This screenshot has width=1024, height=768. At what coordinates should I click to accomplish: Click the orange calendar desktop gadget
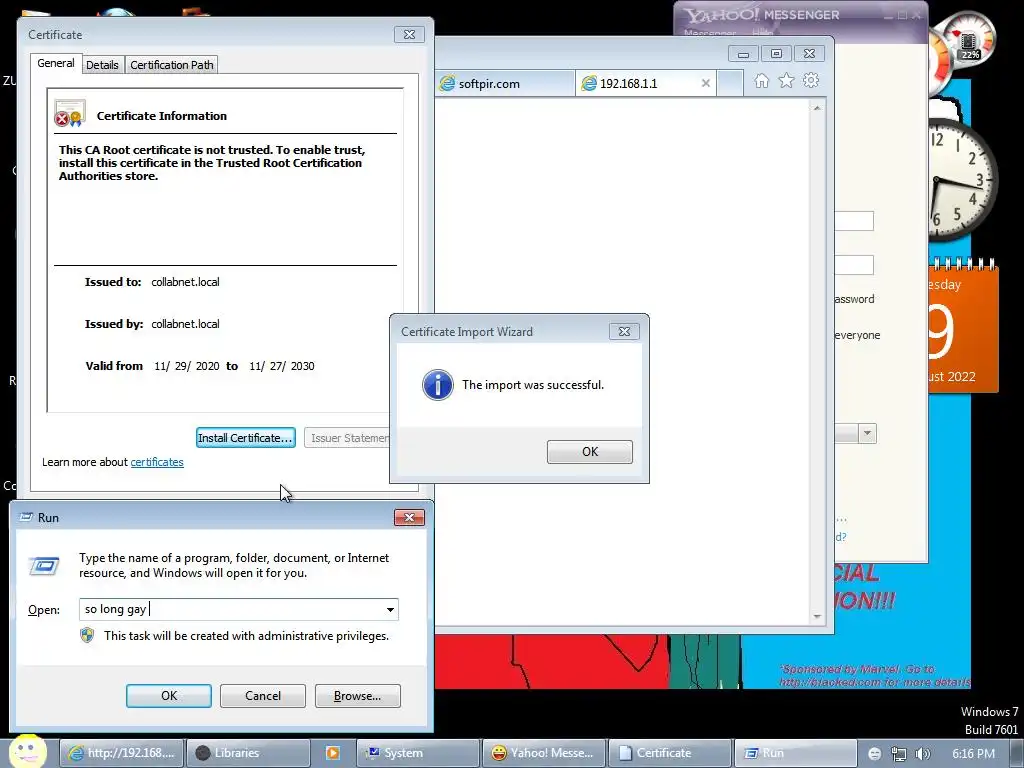[963, 327]
